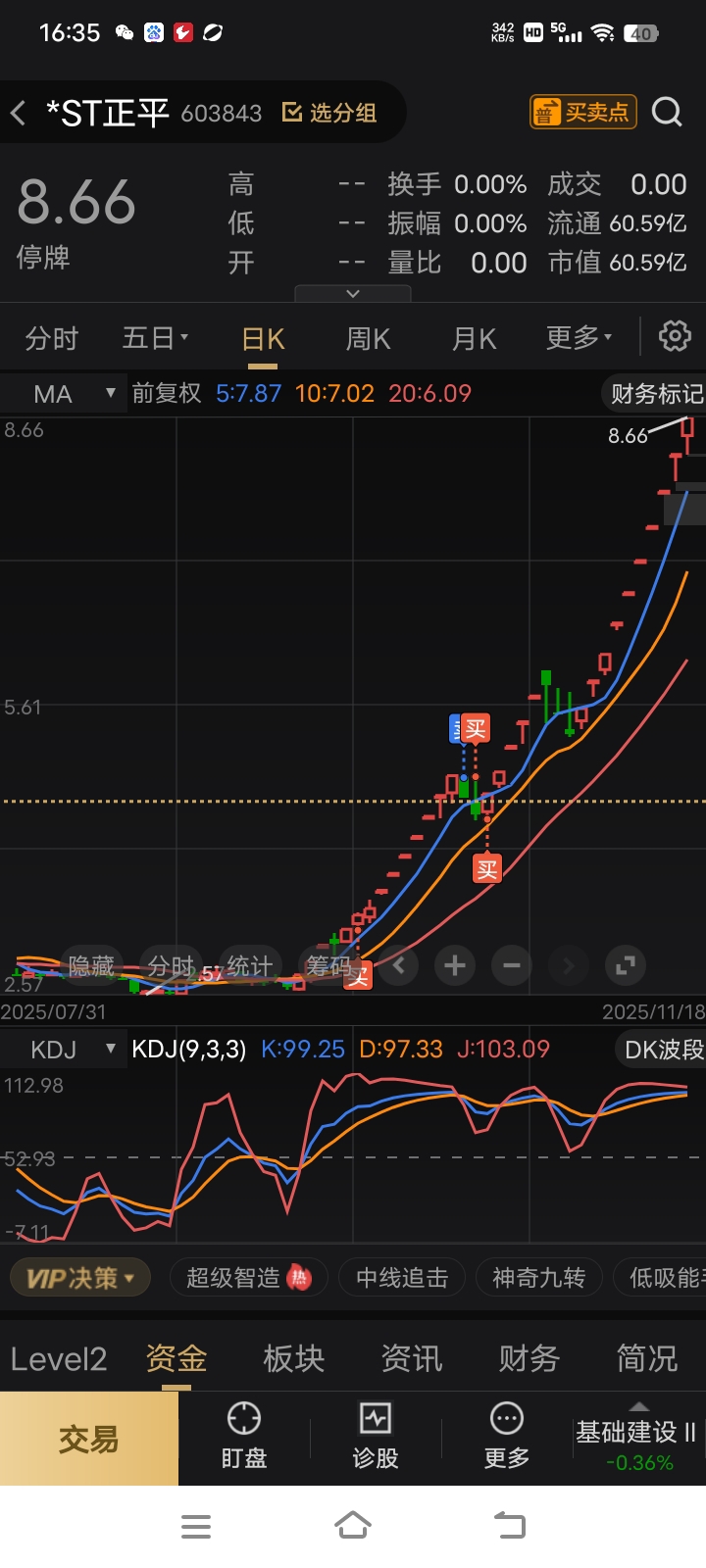This screenshot has width=706, height=1568.
Task: Tap Android back navigation button
Action: (x=510, y=1526)
